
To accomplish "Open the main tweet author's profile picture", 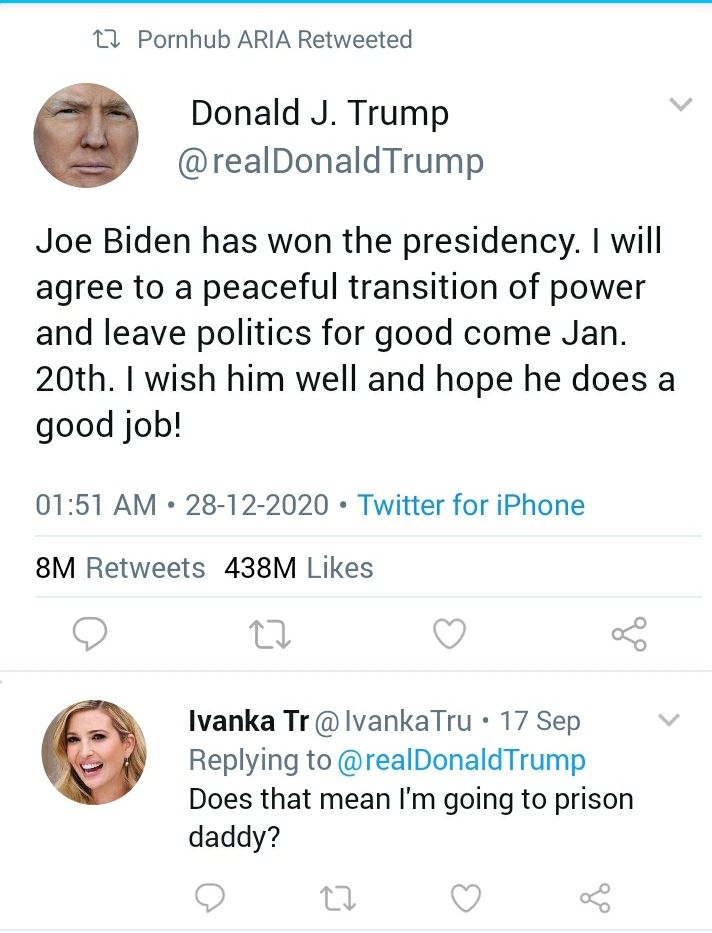I will (x=86, y=136).
